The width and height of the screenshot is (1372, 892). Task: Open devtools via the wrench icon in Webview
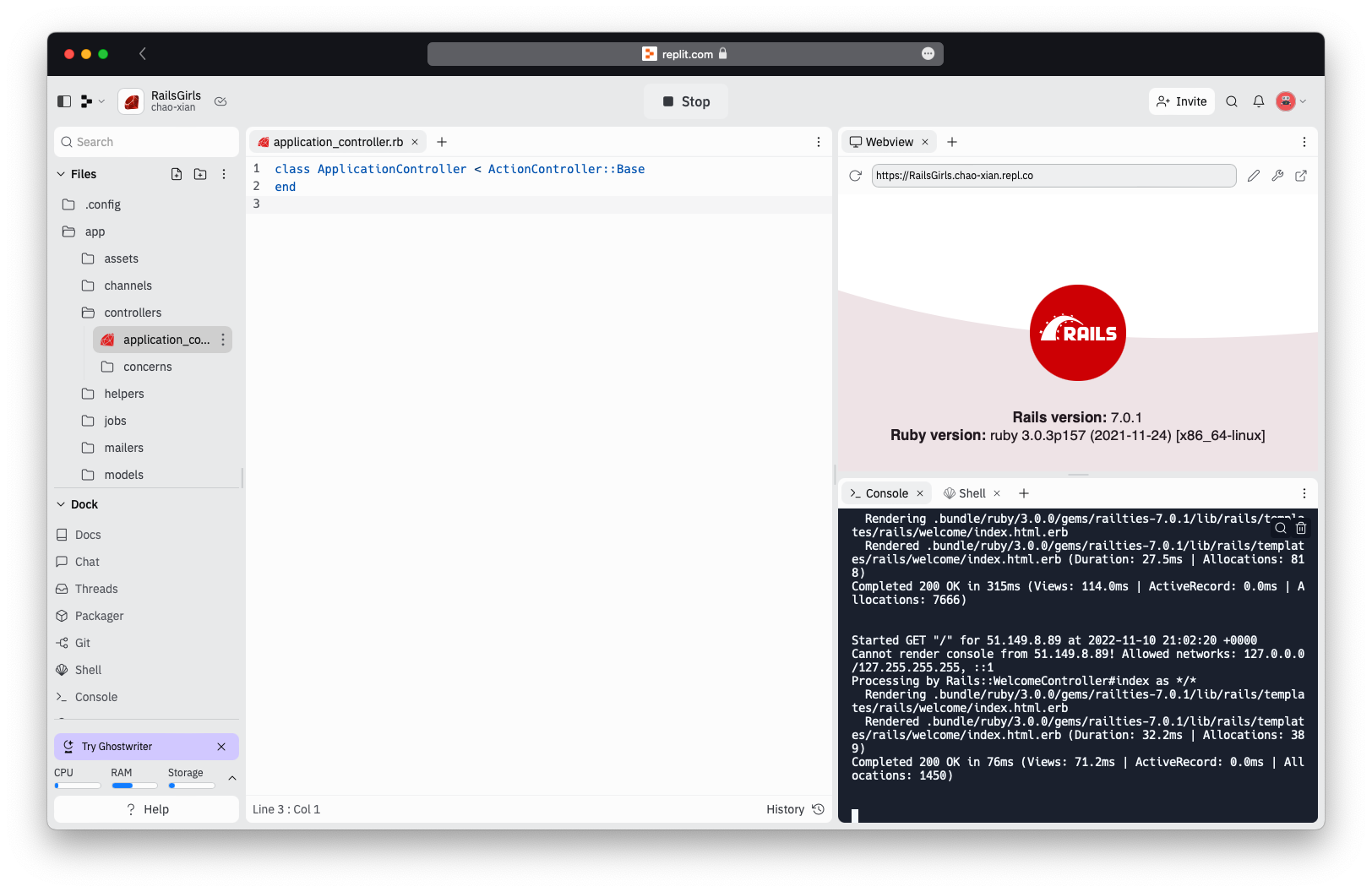coord(1277,176)
